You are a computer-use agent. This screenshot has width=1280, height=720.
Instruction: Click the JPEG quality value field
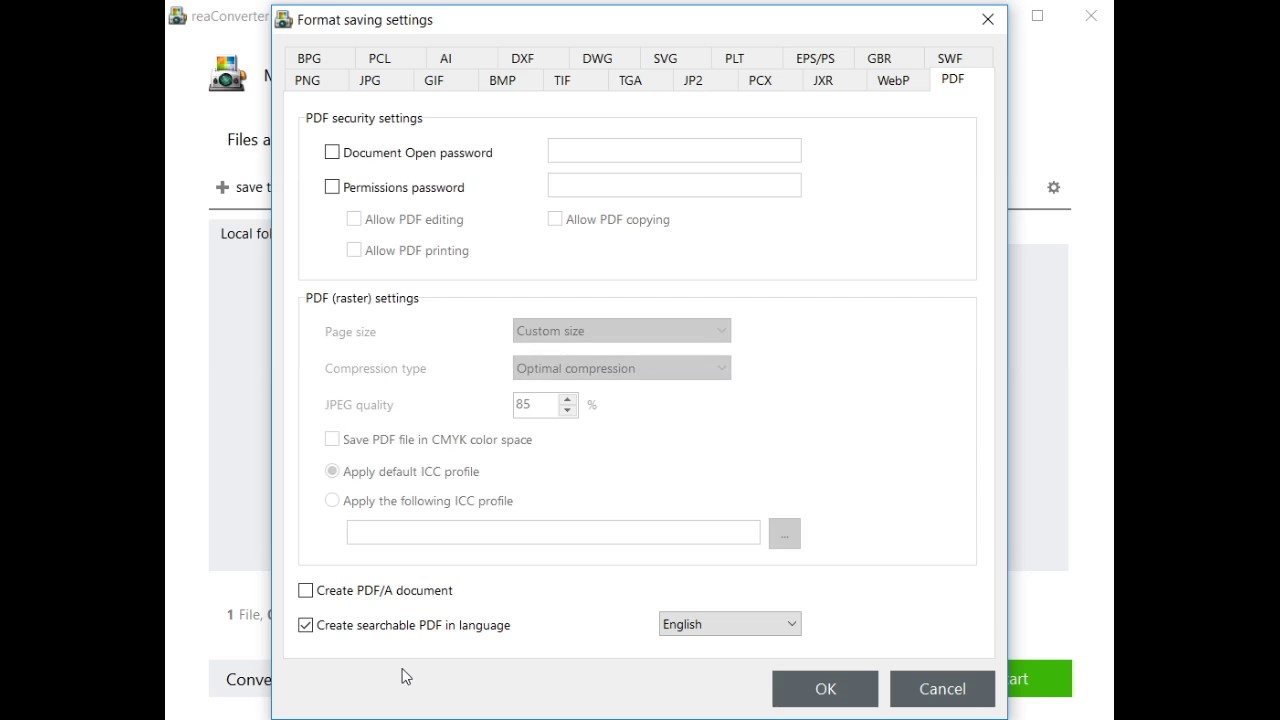point(536,404)
